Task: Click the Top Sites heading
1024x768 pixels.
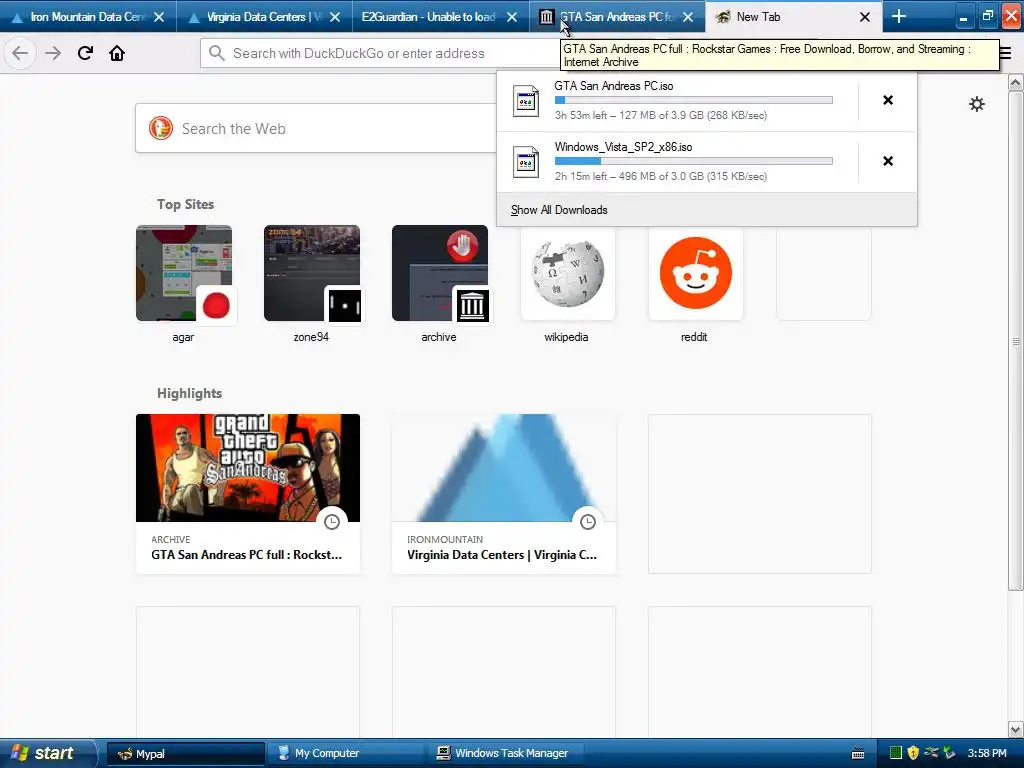Action: (185, 204)
